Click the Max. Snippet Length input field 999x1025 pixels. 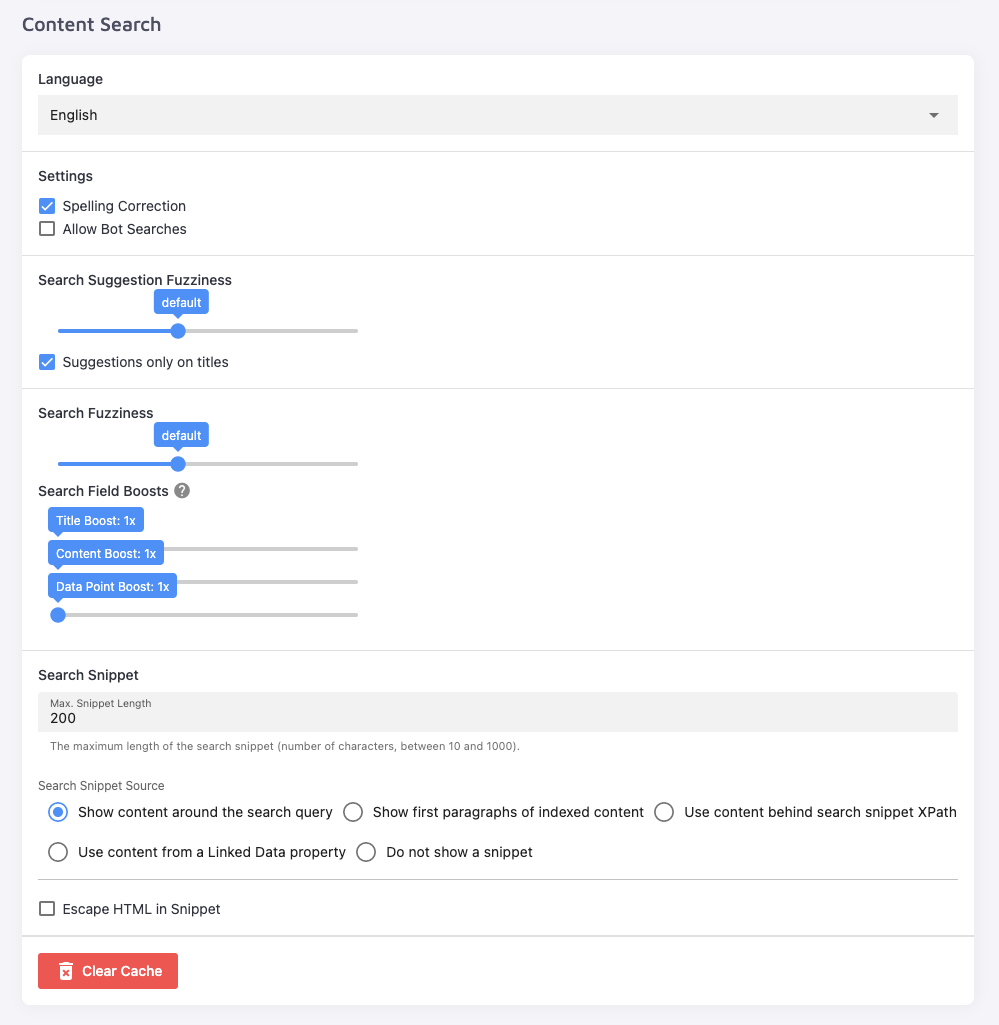point(497,718)
